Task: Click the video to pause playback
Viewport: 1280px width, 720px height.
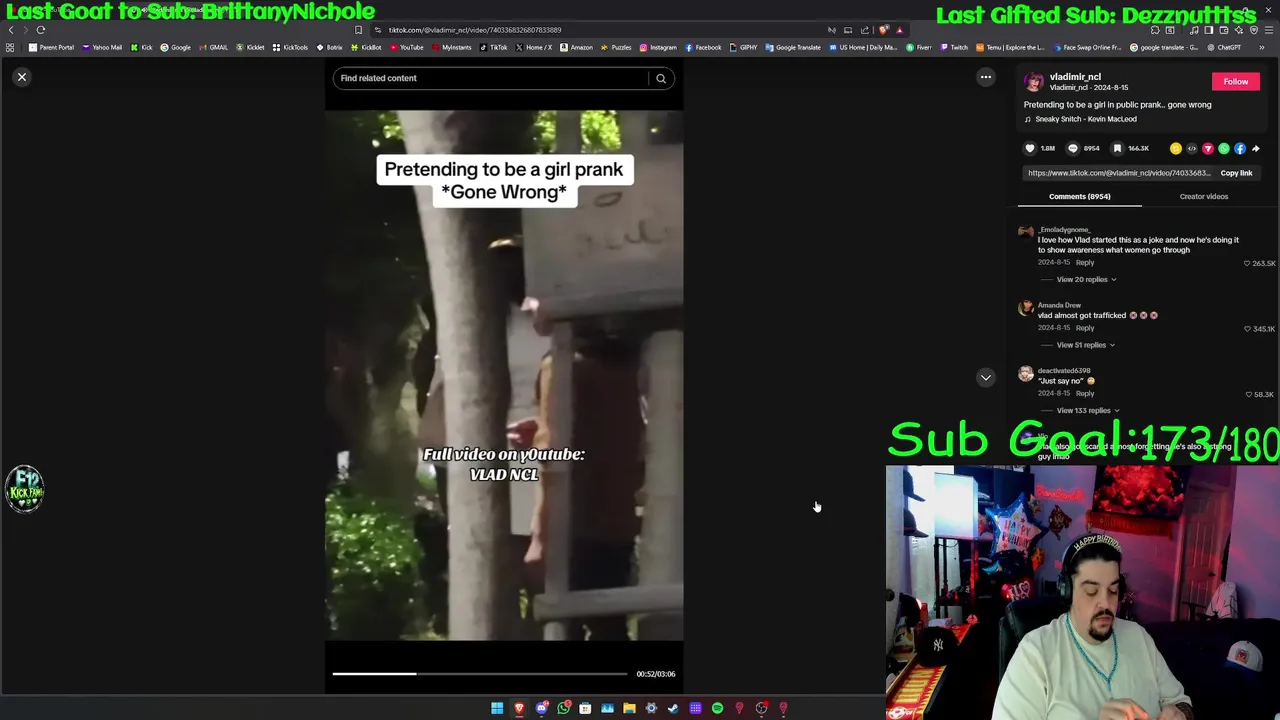Action: [x=504, y=375]
